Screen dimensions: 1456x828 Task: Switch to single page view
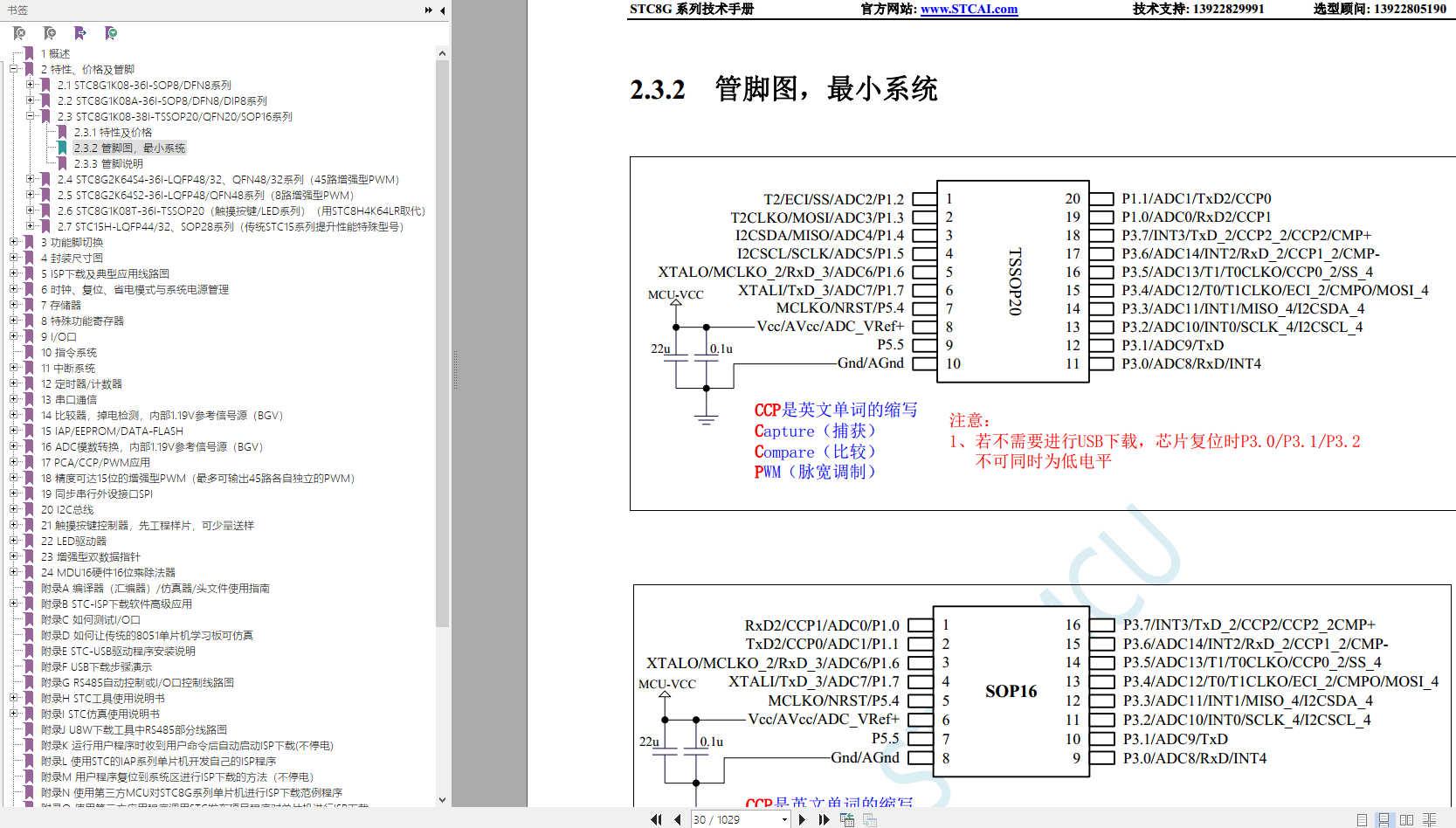tap(1362, 819)
